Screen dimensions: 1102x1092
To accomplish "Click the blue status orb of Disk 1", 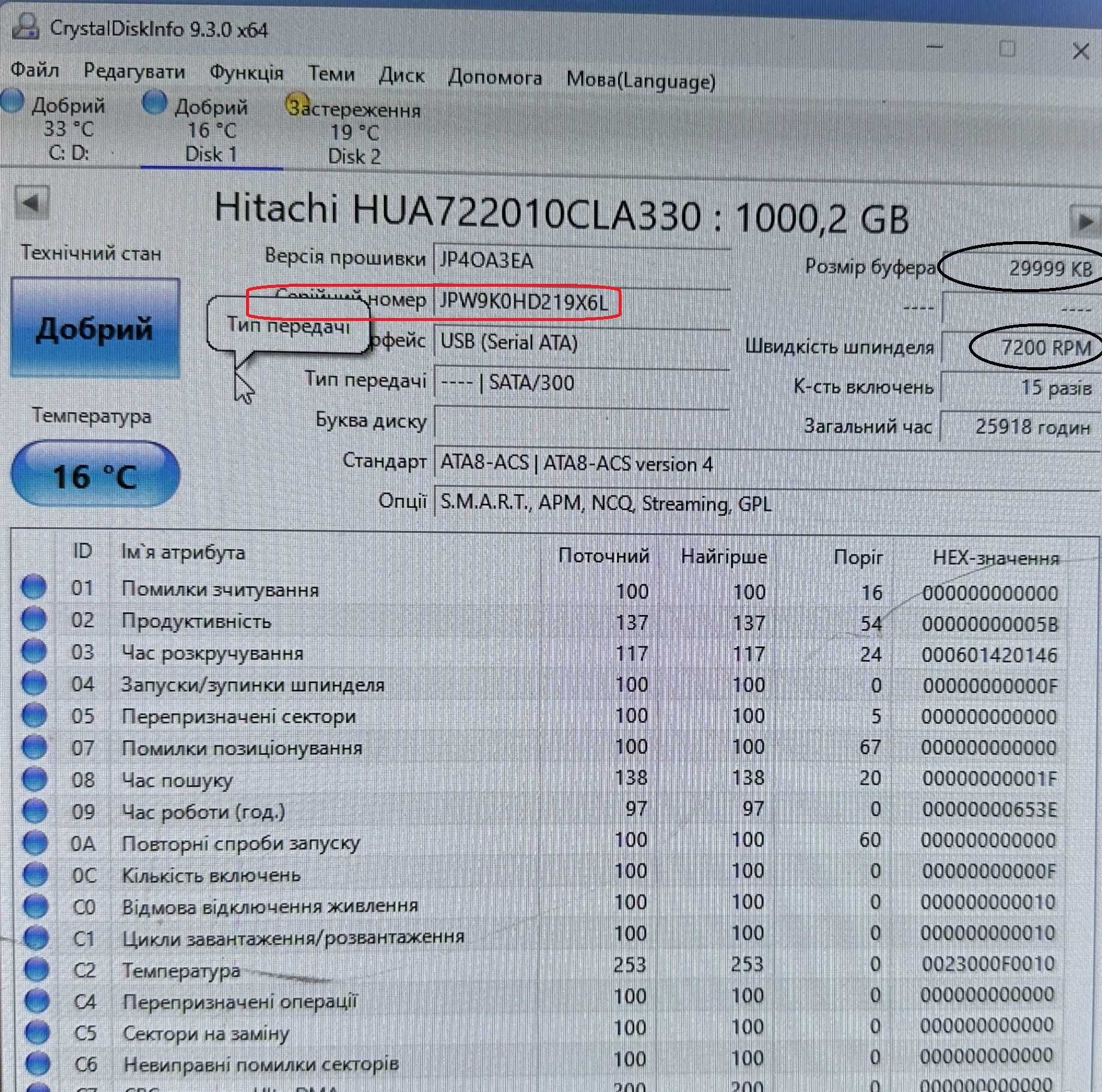I will (154, 102).
